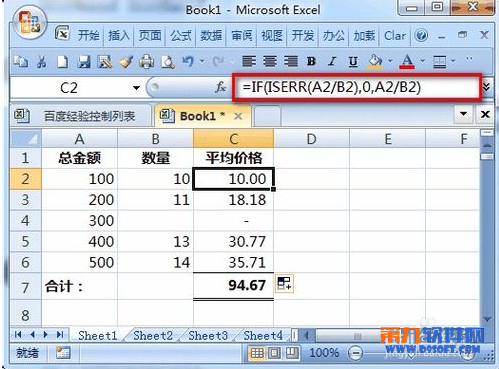Toggle bold formatting
This screenshot has width=499, height=369.
click(311, 61)
